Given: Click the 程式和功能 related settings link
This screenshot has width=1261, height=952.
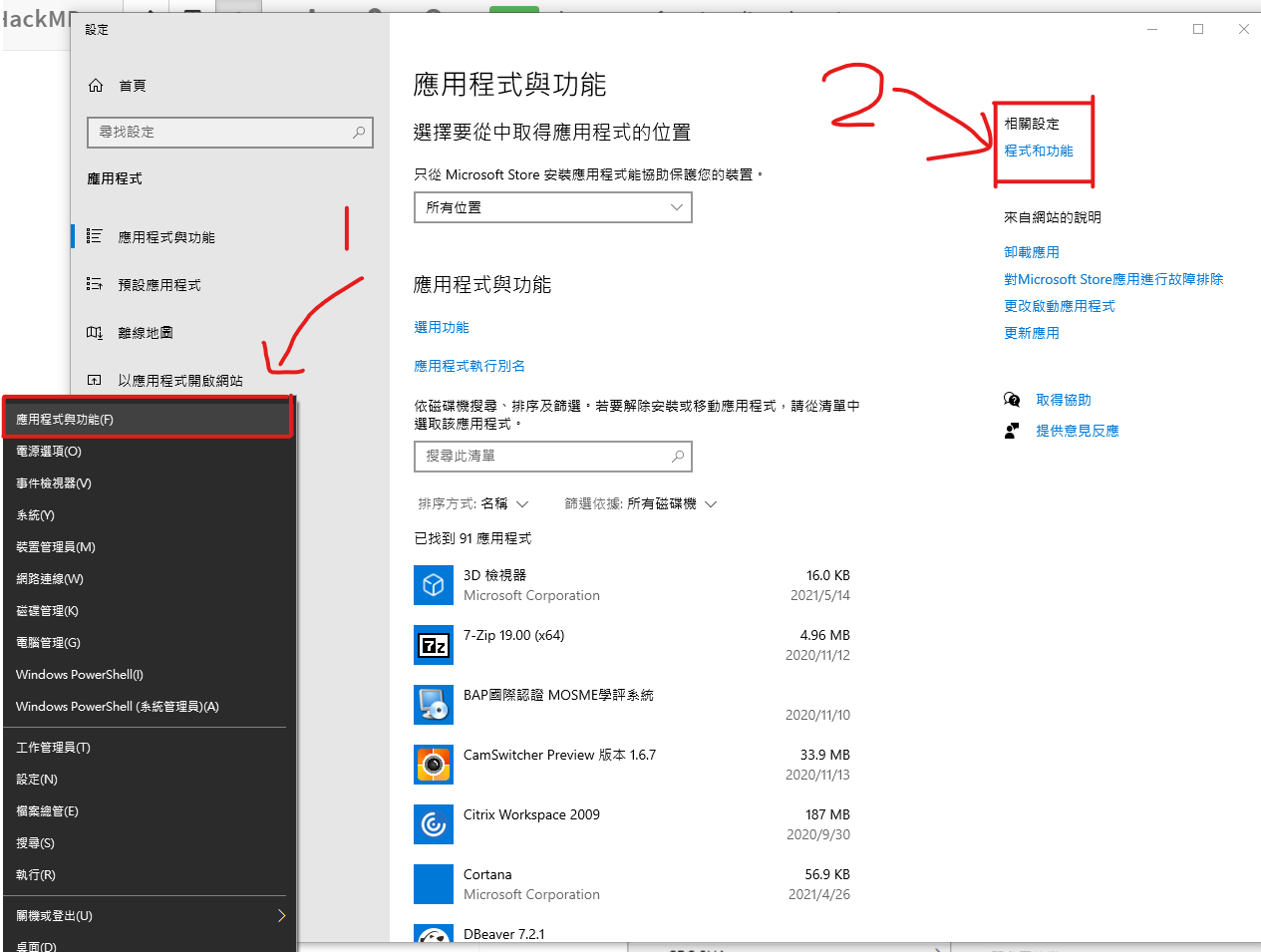Looking at the screenshot, I should tap(1039, 151).
